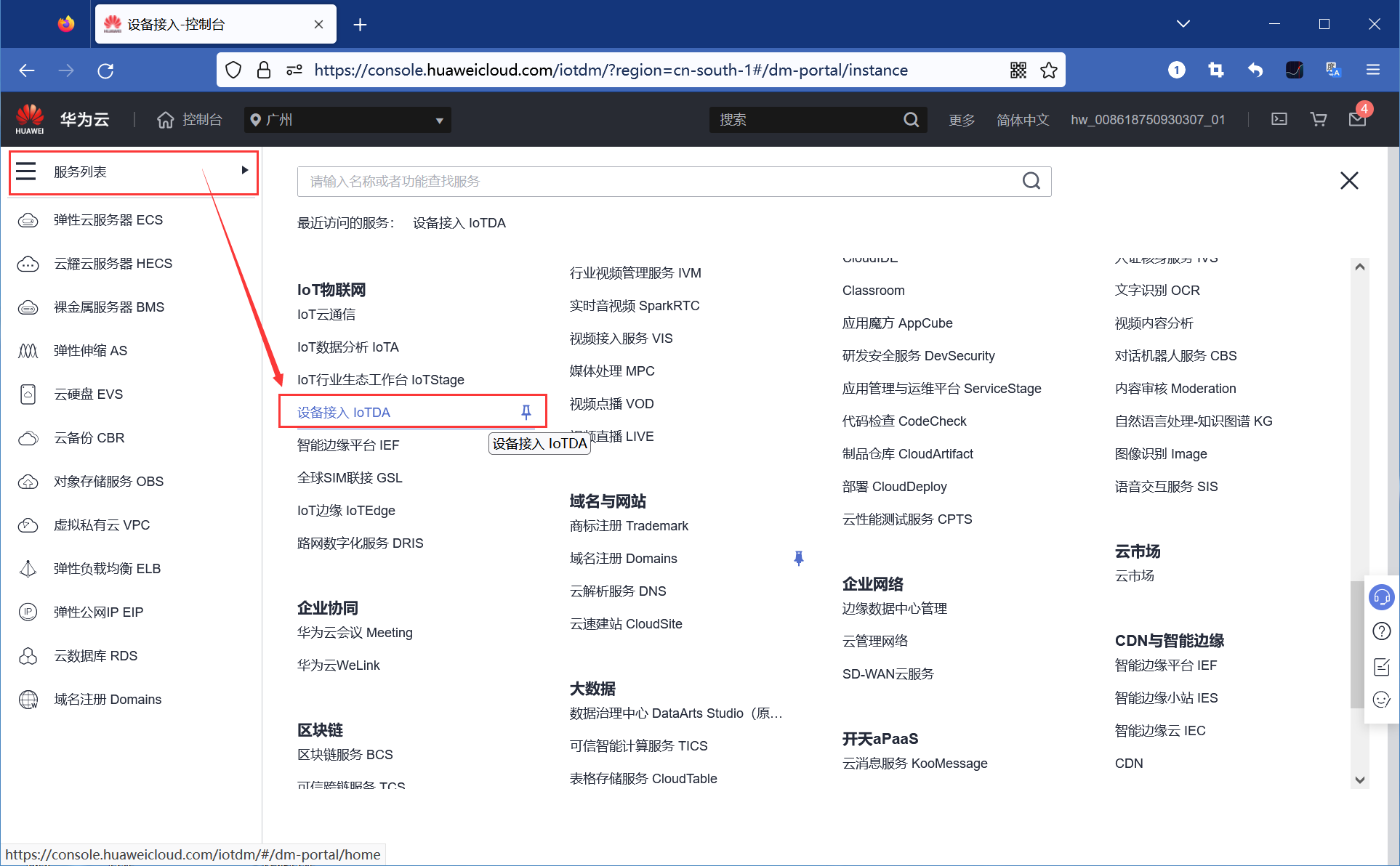Click the help question mark icon
The width and height of the screenshot is (1400, 866).
pyautogui.click(x=1382, y=631)
